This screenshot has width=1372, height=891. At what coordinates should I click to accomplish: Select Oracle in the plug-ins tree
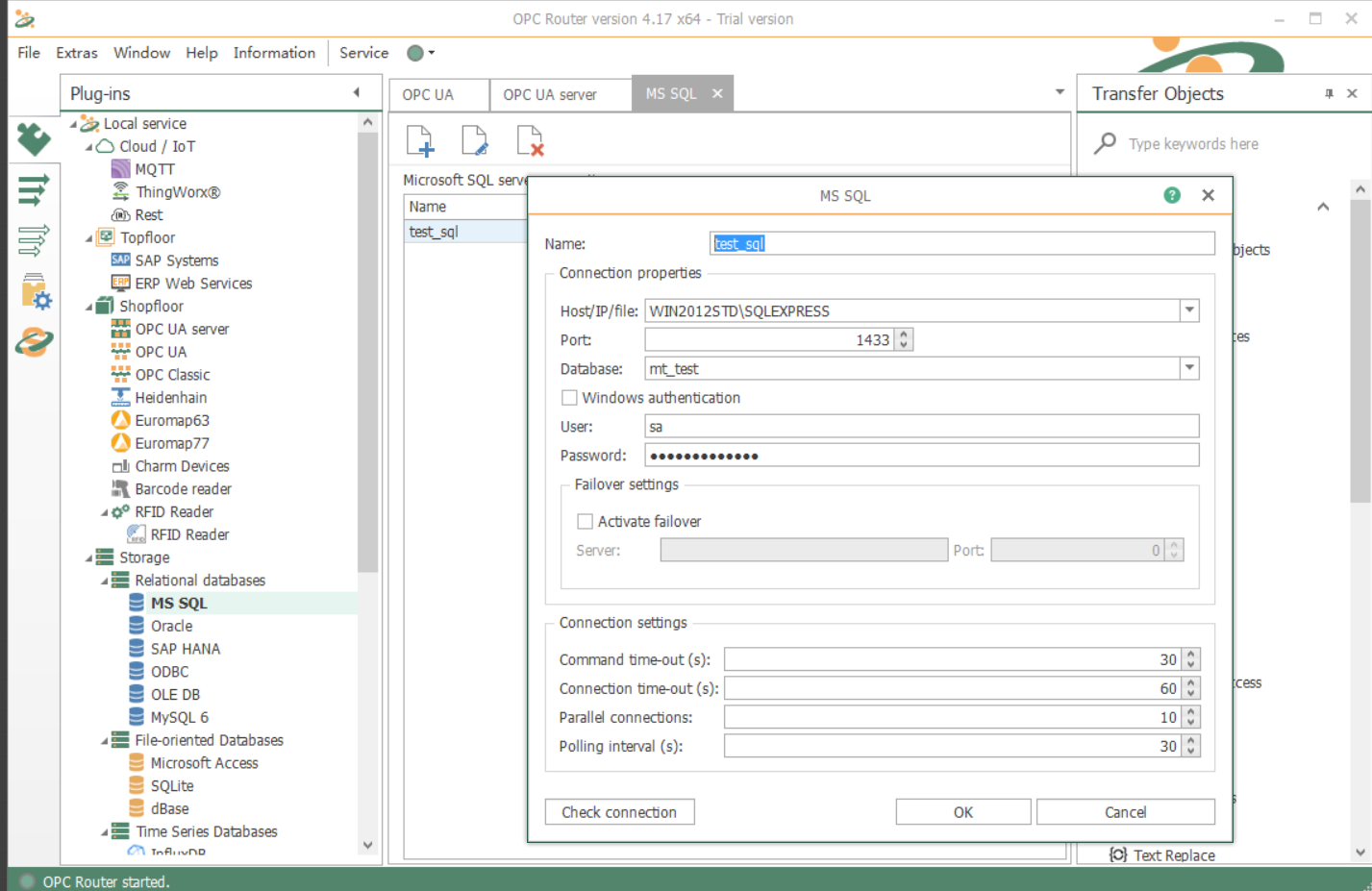(171, 626)
